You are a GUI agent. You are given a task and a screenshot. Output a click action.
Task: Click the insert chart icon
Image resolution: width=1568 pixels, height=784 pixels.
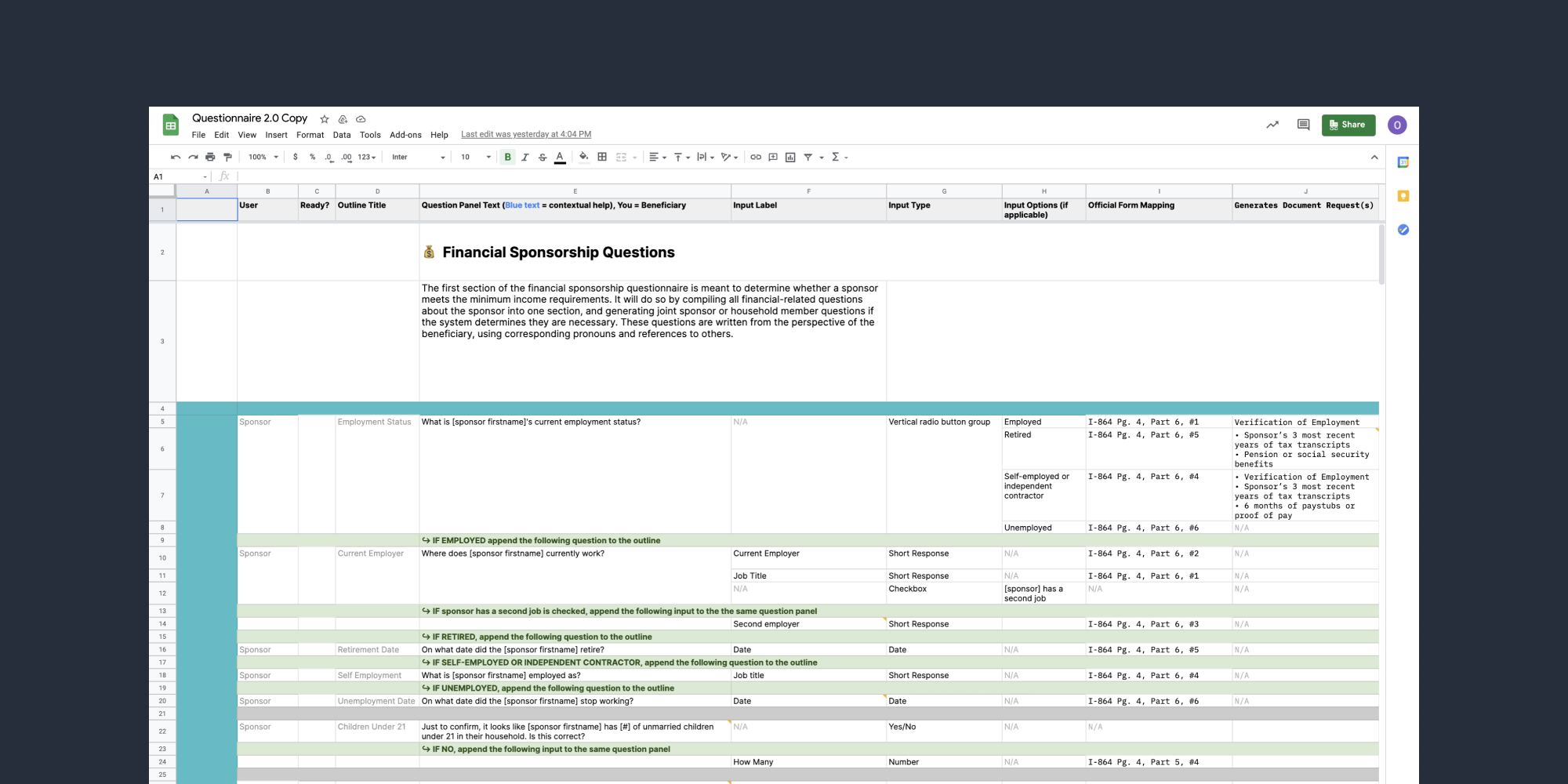(x=790, y=157)
